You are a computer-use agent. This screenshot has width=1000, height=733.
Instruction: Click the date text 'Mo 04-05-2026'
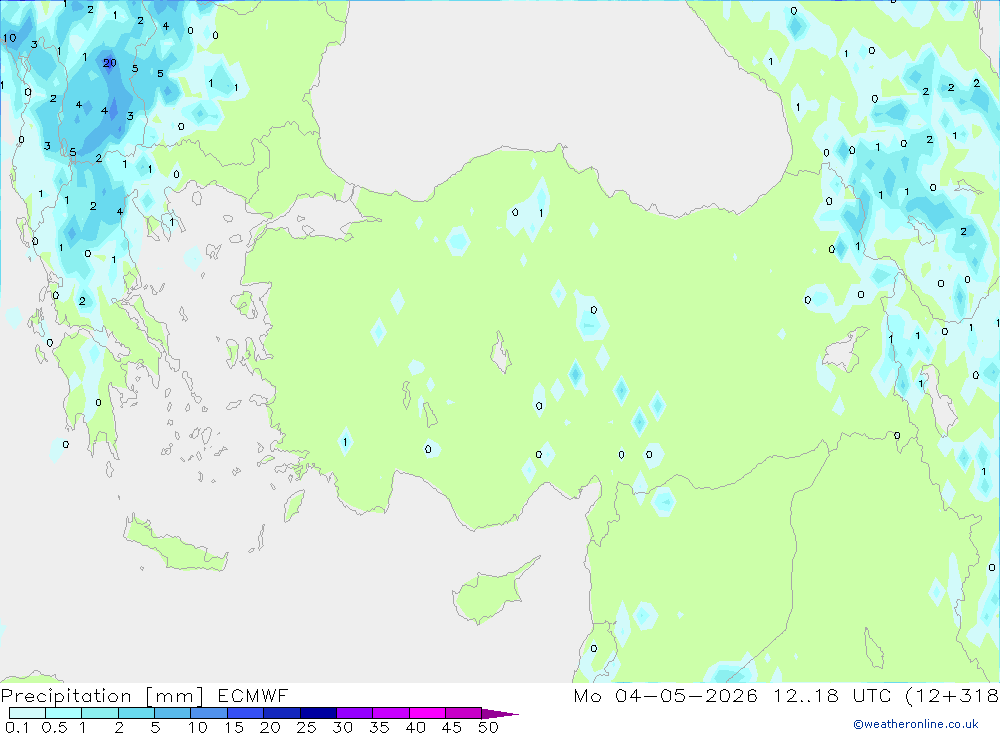pyautogui.click(x=665, y=695)
